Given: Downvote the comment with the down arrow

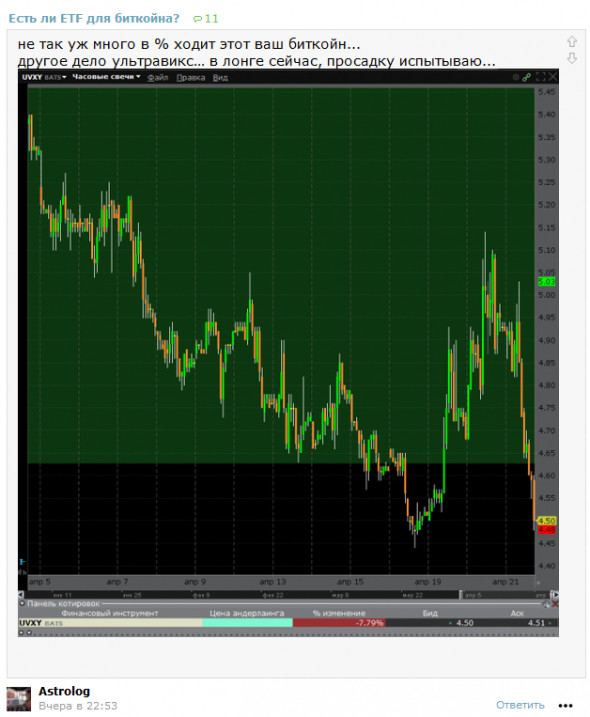Looking at the screenshot, I should coord(571,58).
